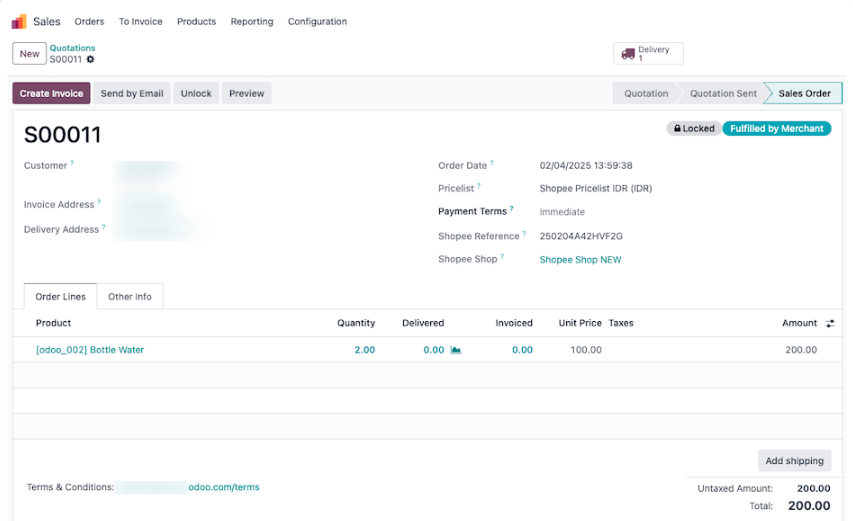Click the Order Date value 02/04/2025 13:59:38
The height and width of the screenshot is (521, 853).
586,165
